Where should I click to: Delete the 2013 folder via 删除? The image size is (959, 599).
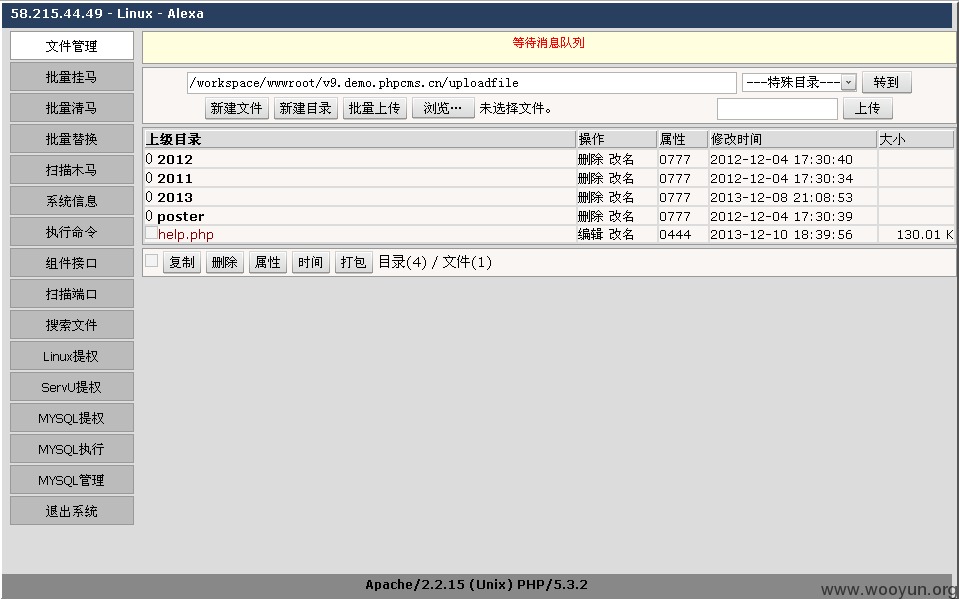(x=590, y=198)
